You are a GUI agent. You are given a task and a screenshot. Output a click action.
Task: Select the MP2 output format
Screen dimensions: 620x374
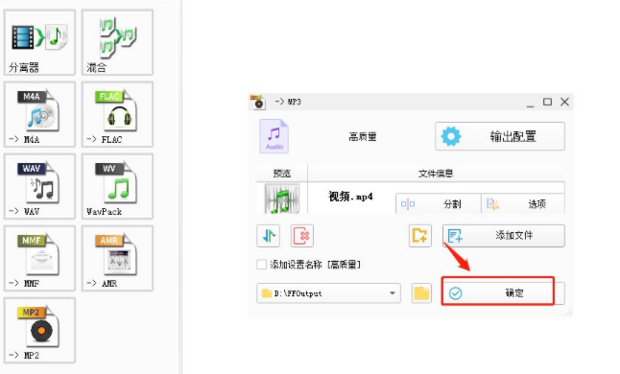40,331
